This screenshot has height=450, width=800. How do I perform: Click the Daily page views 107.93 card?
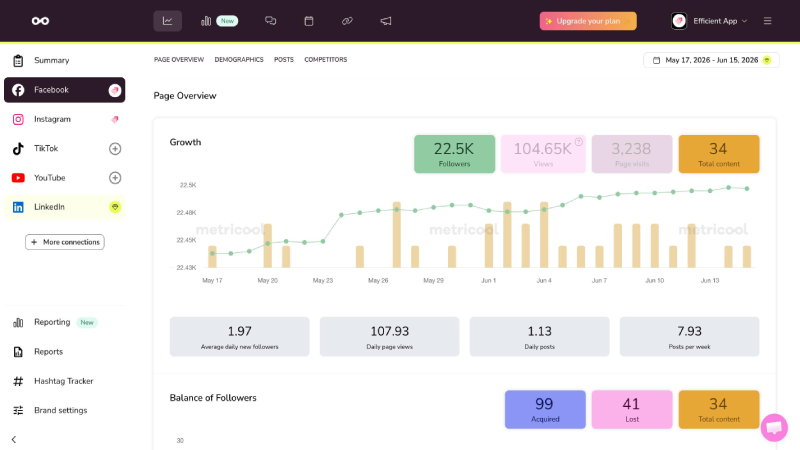[x=389, y=337]
